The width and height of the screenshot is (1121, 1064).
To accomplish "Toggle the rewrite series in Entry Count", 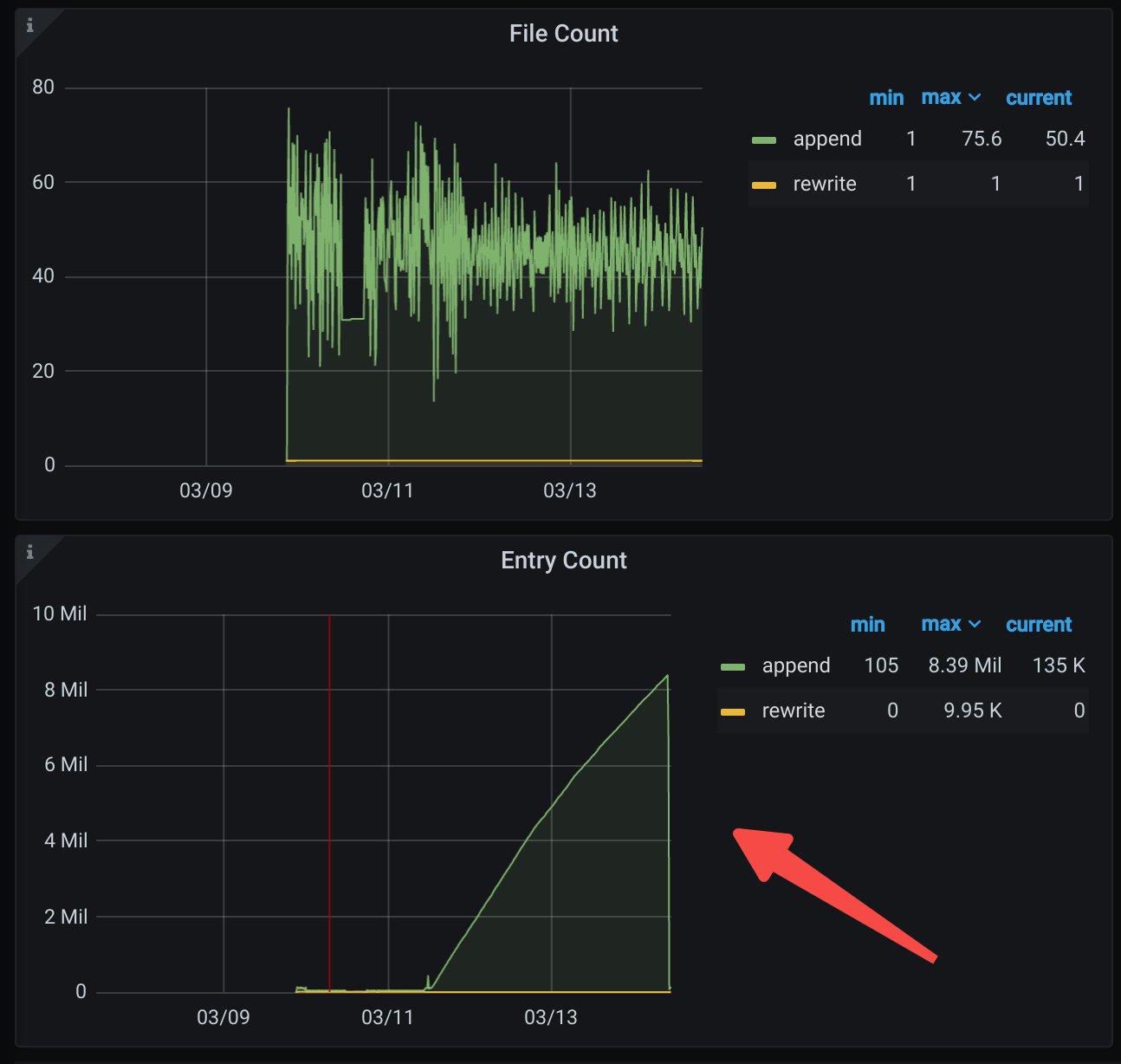I will (794, 710).
